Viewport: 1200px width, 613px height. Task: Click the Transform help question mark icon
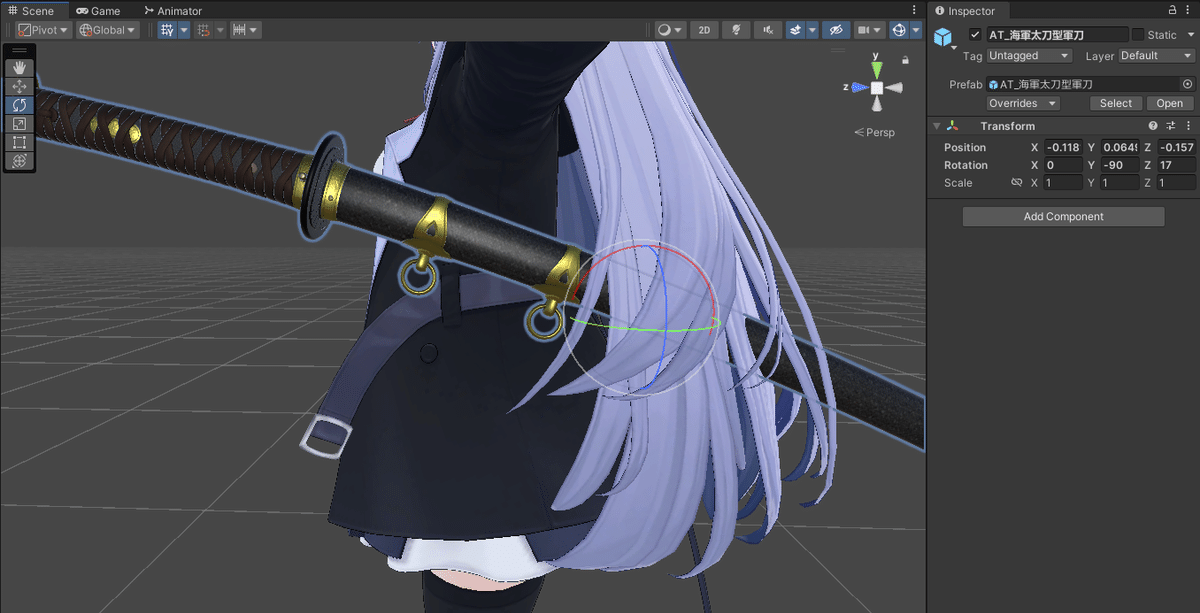point(1152,125)
